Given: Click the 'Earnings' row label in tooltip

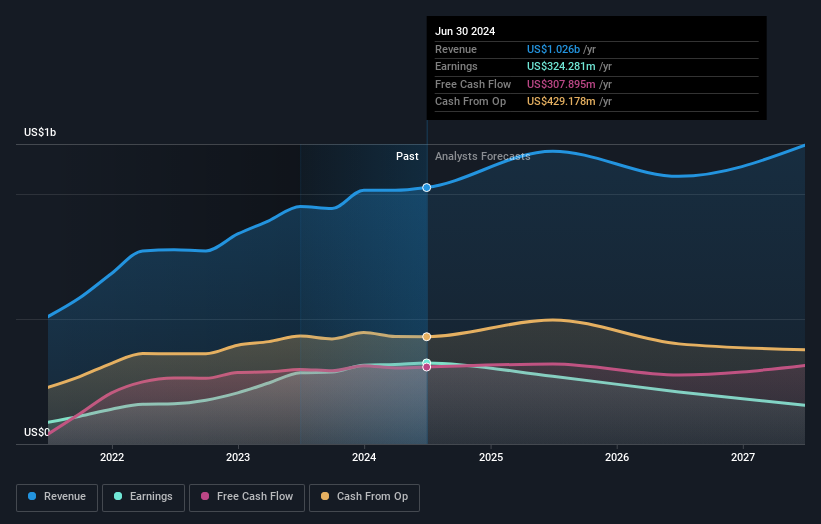Looking at the screenshot, I should [456, 66].
